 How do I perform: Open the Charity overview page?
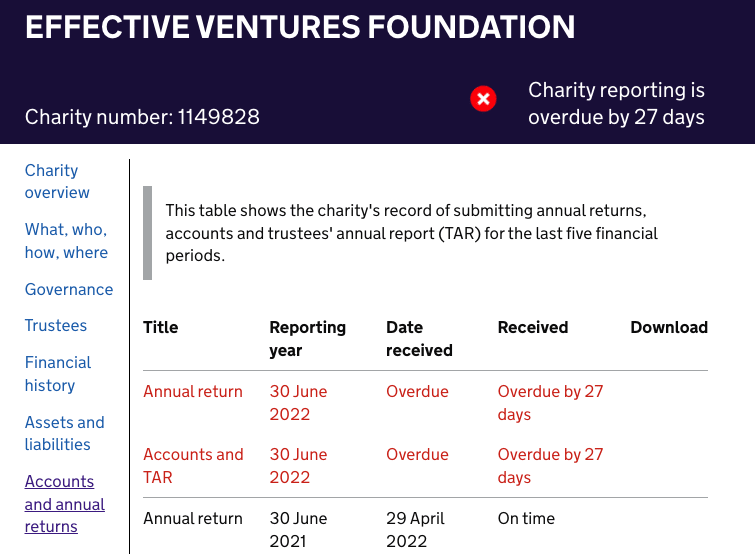coord(57,182)
